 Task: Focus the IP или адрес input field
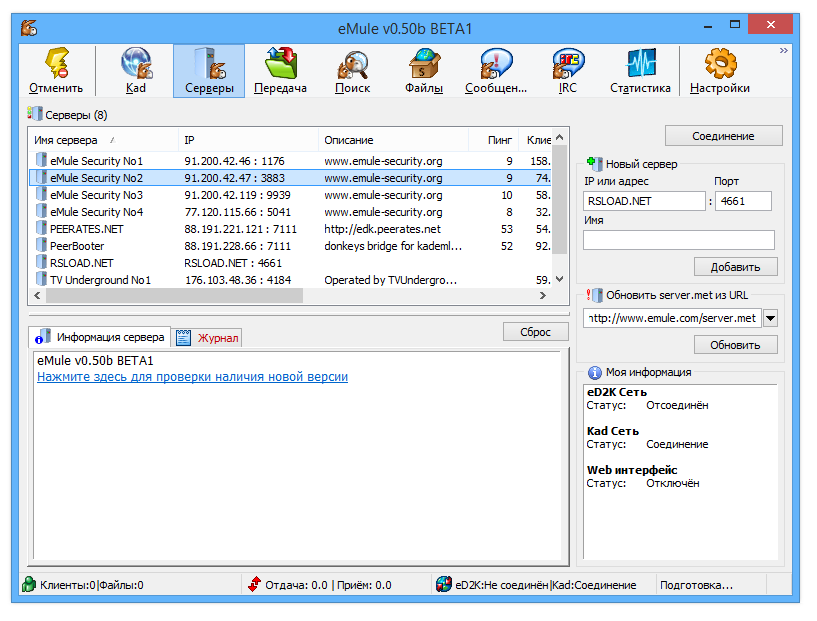click(645, 201)
